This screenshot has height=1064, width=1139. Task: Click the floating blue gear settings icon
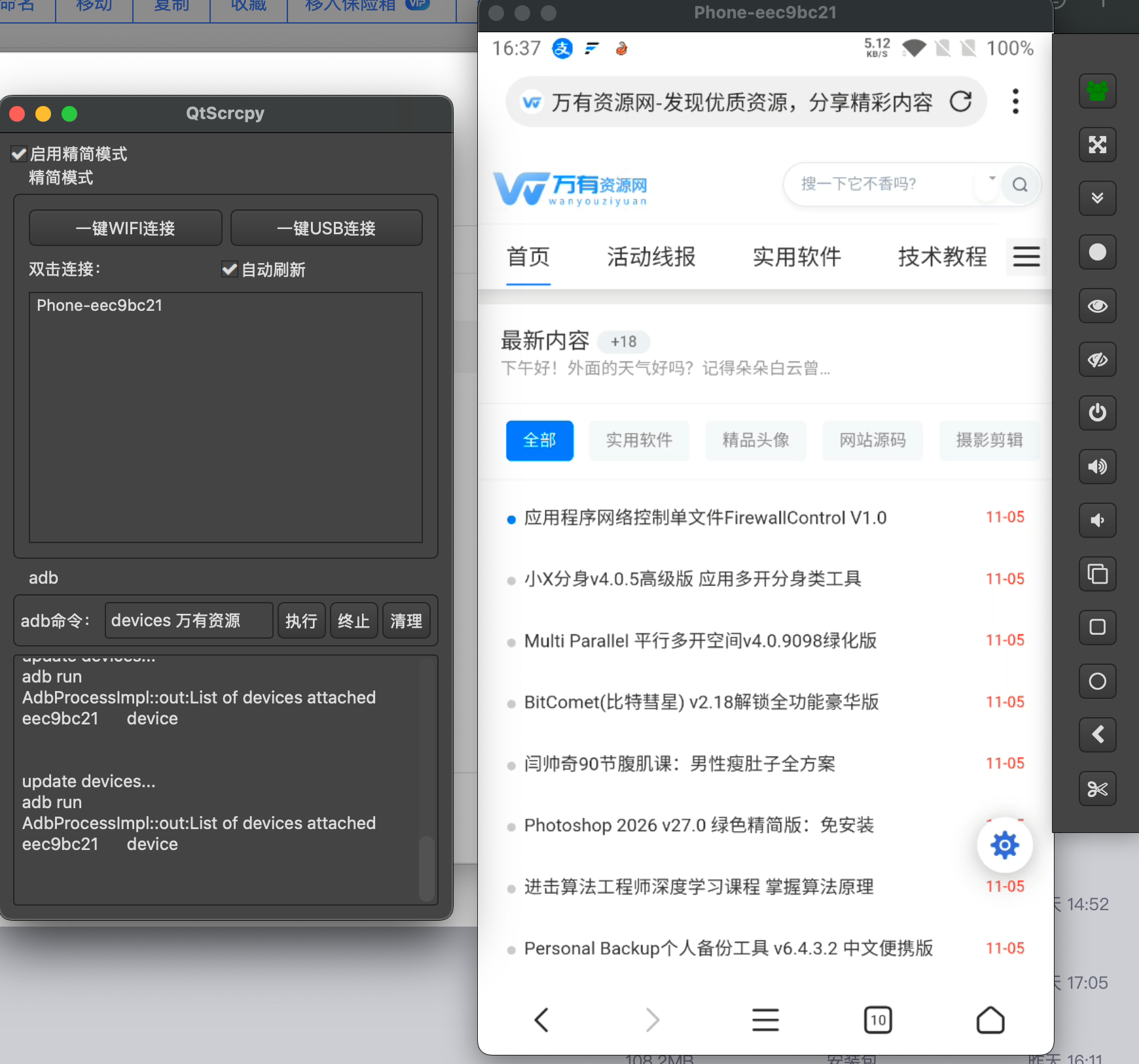tap(1004, 845)
